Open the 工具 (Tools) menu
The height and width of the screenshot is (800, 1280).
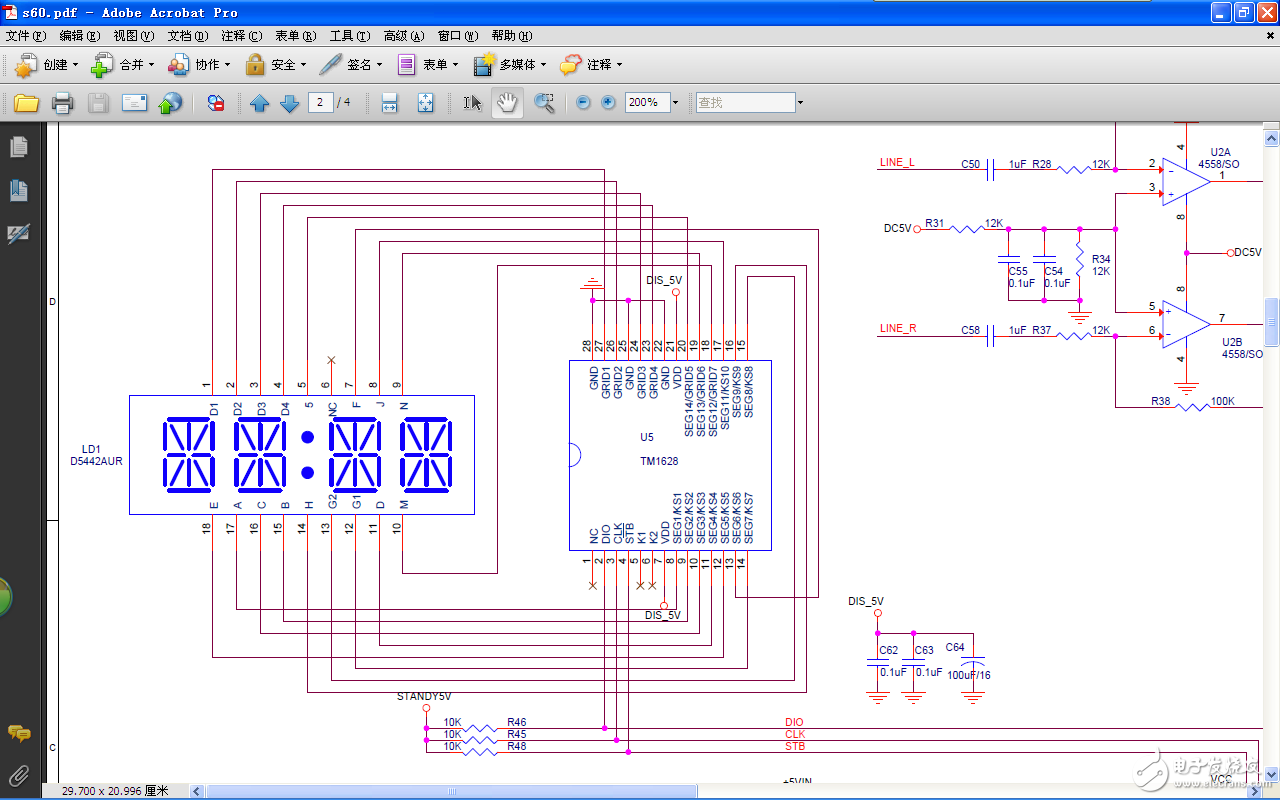(350, 36)
